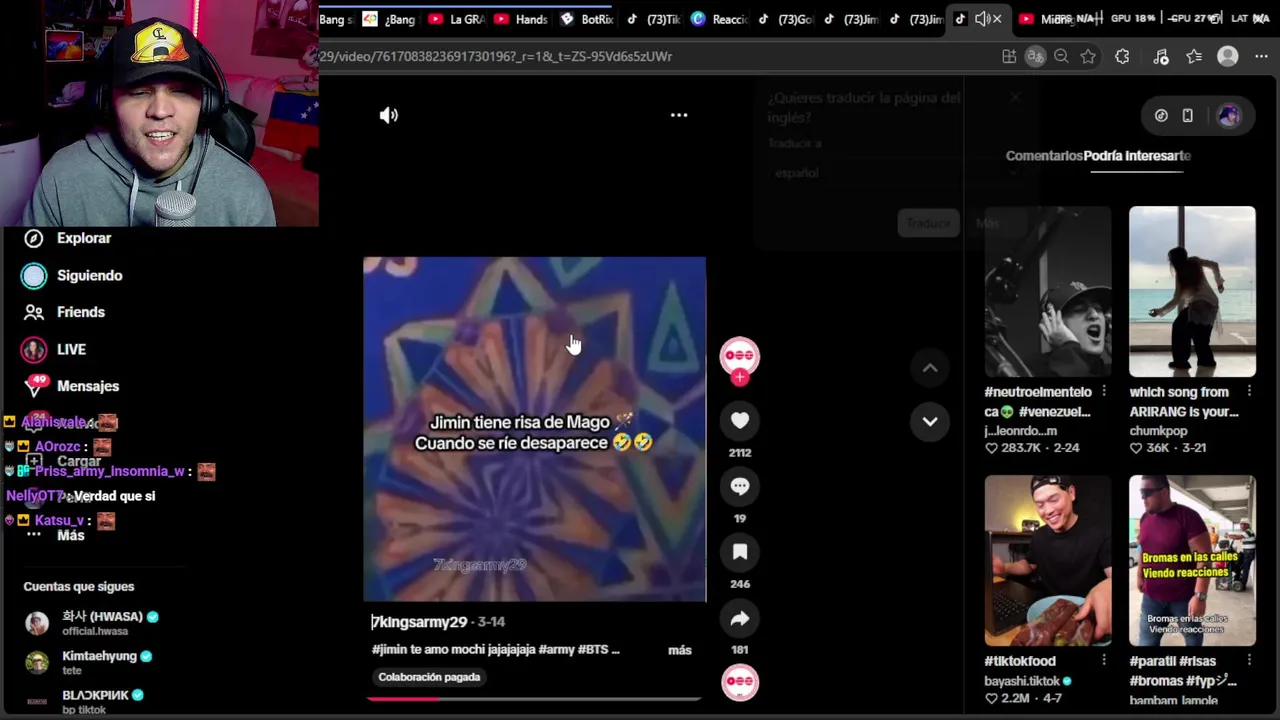Expand the video description with 'más'
This screenshot has width=1280, height=720.
coord(680,650)
